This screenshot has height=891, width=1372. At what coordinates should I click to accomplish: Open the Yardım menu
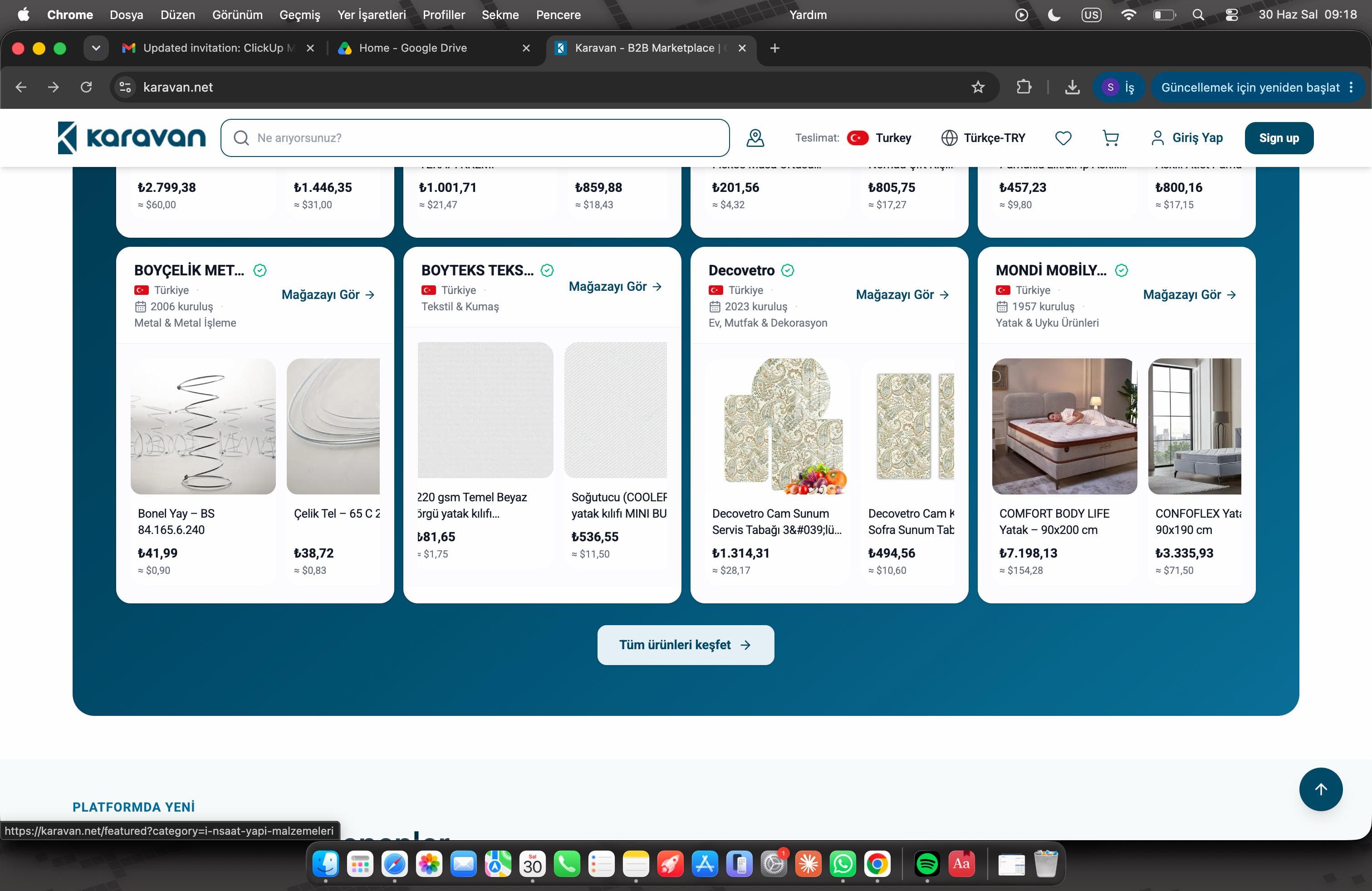click(808, 15)
